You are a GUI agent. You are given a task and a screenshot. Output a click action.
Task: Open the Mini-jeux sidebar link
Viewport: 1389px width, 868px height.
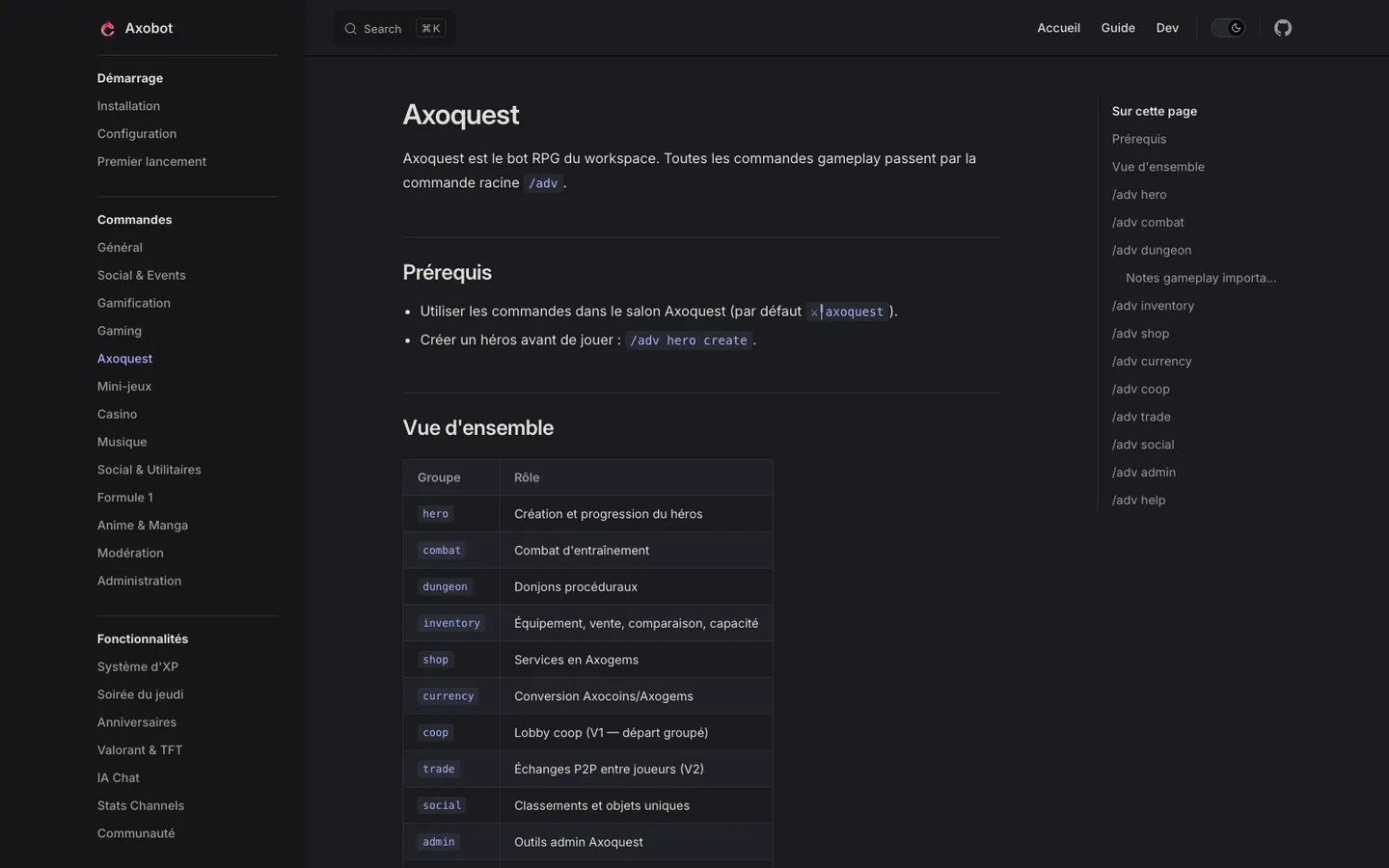coord(124,387)
